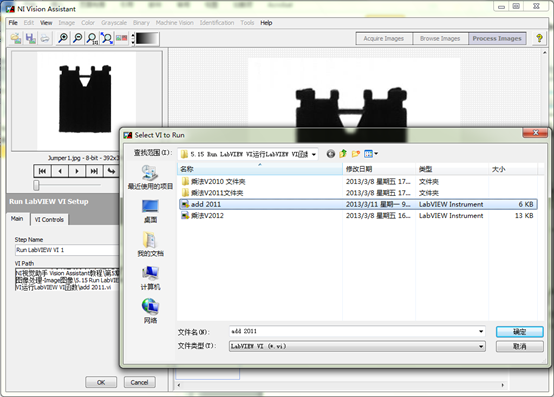Screen dimensions: 554x397
Task: Select the Main tab in setup
Action: [x=17, y=219]
